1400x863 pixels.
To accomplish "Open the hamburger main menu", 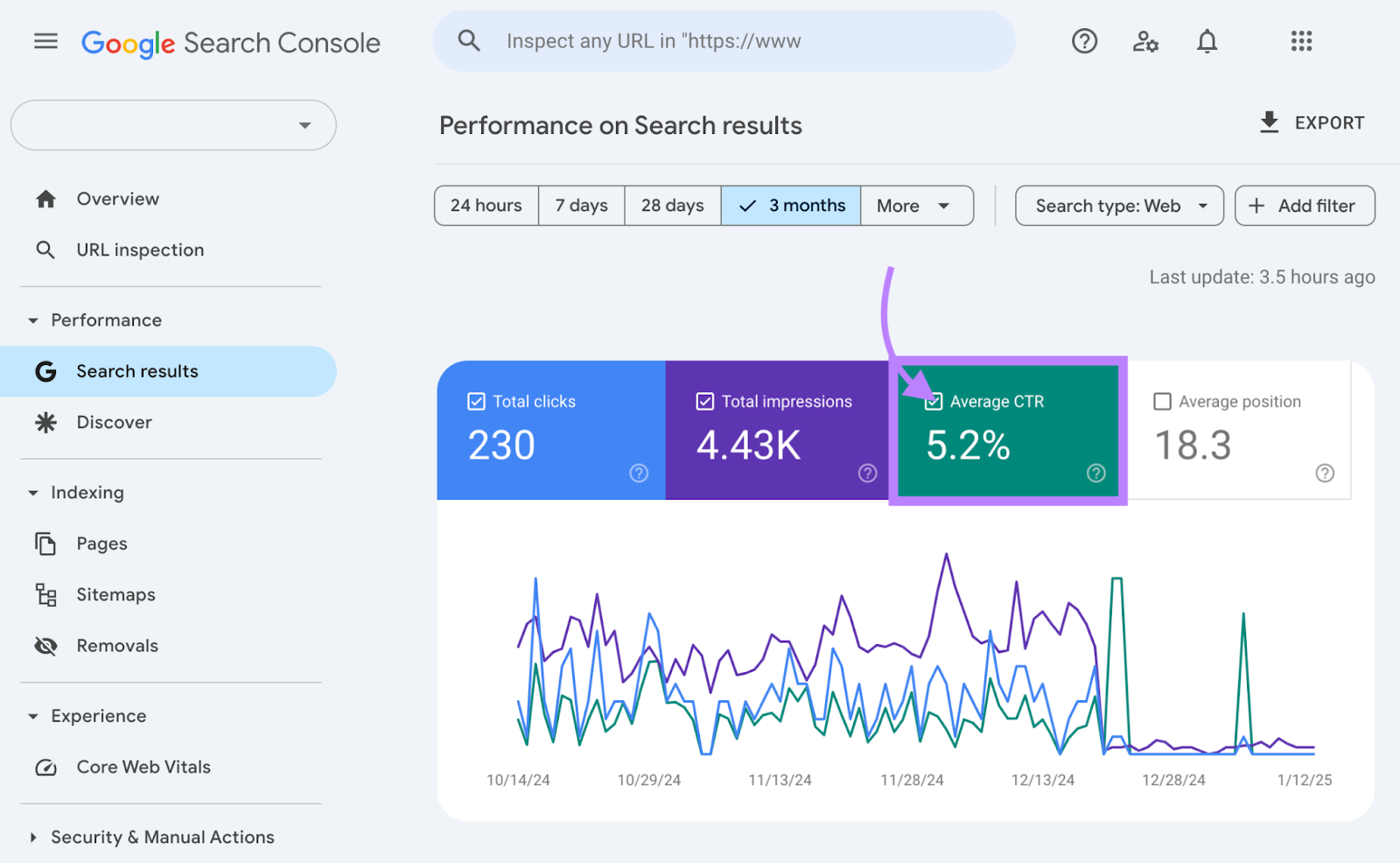I will pyautogui.click(x=45, y=41).
